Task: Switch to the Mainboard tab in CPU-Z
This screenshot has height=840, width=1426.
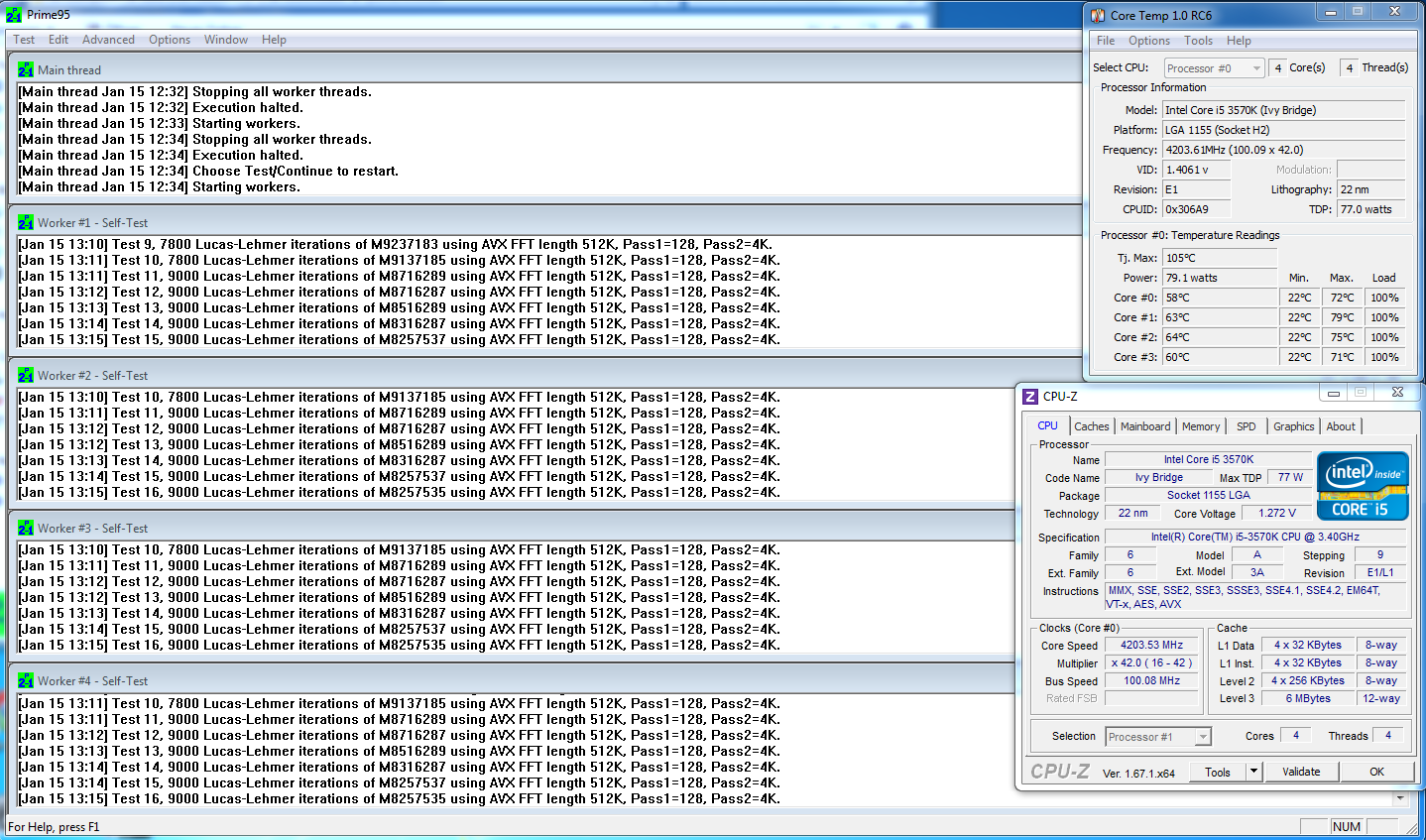Action: (1145, 426)
